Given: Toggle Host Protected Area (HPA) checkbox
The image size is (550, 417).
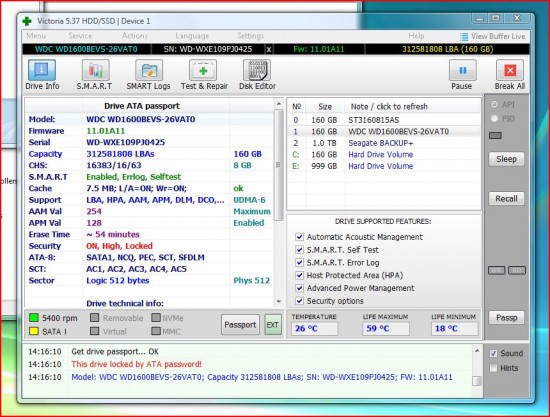Looking at the screenshot, I should (x=299, y=275).
